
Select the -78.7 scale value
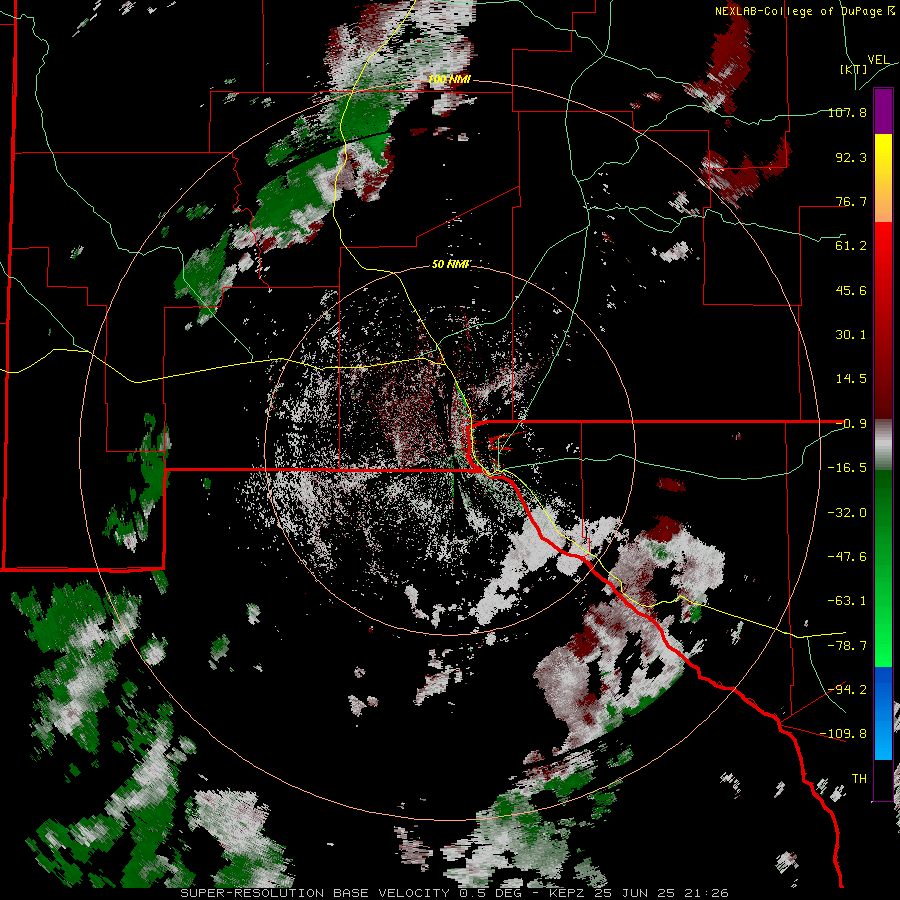click(847, 646)
